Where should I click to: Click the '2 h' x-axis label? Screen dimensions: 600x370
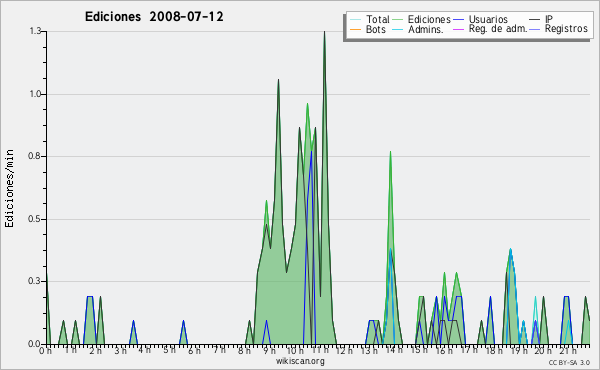point(95,351)
